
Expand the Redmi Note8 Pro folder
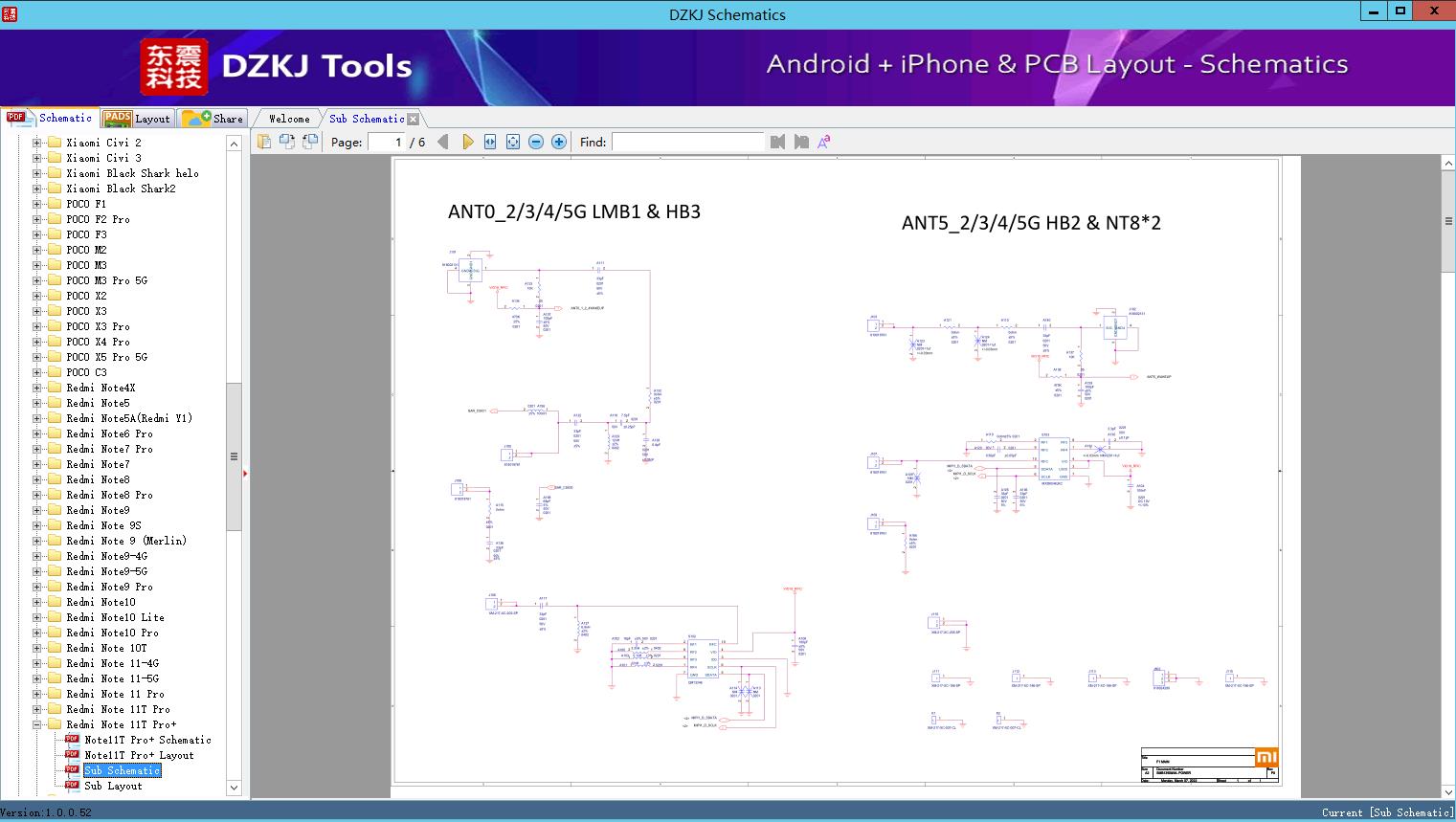pos(36,495)
